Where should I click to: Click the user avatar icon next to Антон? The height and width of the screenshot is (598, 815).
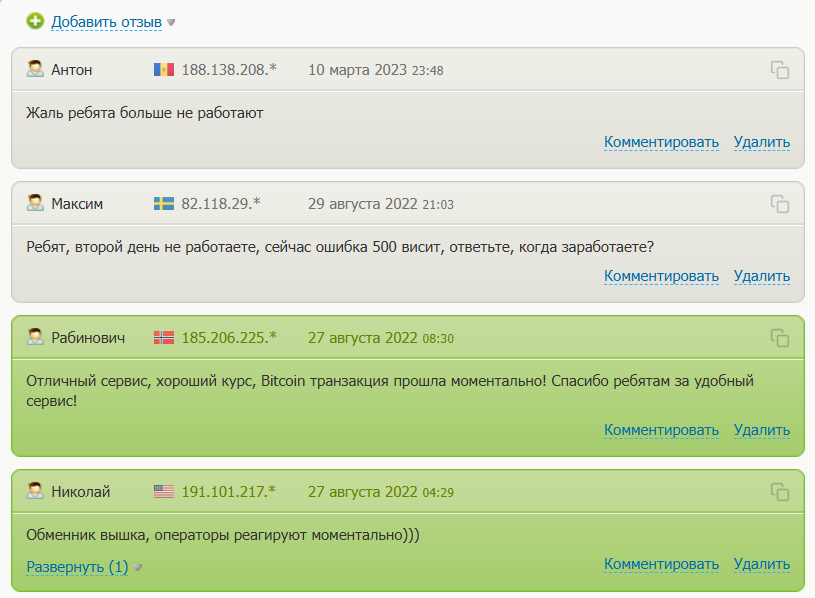coord(35,70)
